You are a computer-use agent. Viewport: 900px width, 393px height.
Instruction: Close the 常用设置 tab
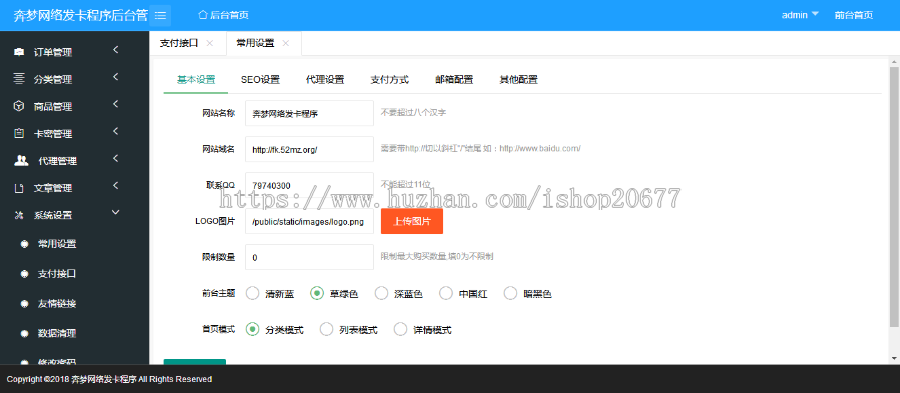point(286,43)
